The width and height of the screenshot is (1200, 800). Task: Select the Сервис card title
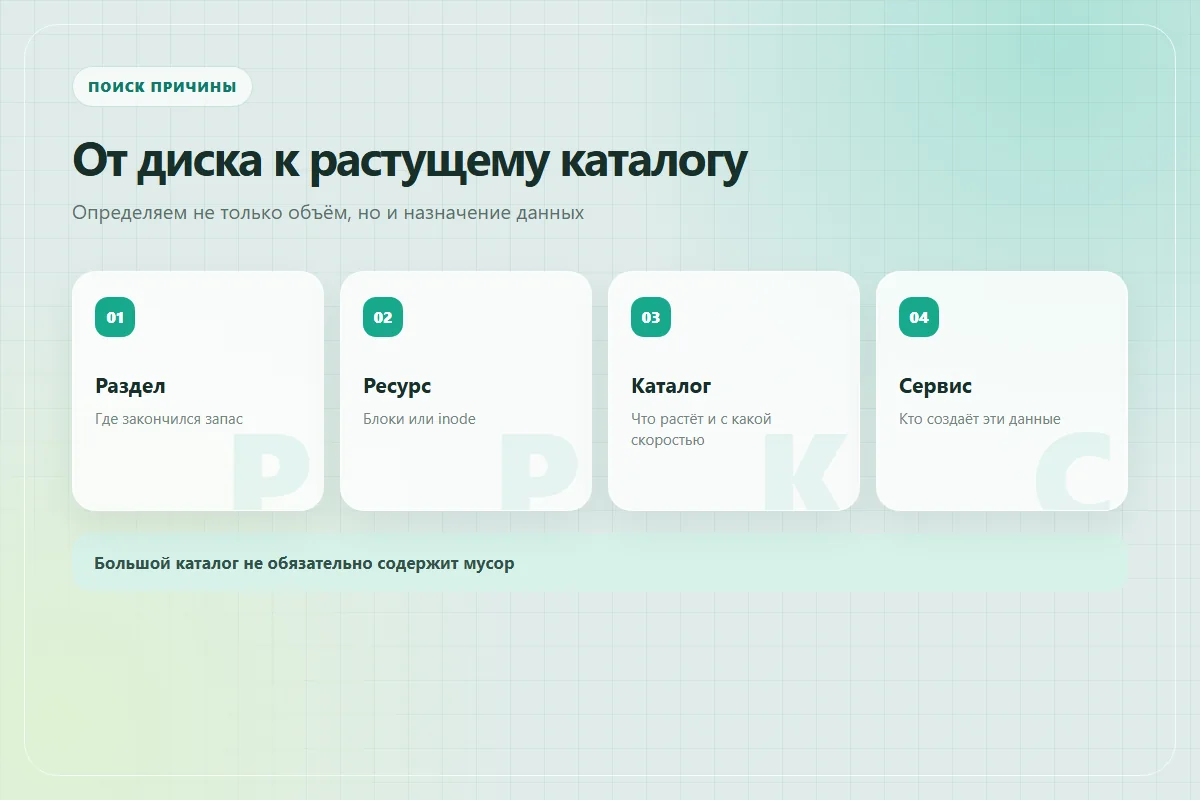pos(935,386)
